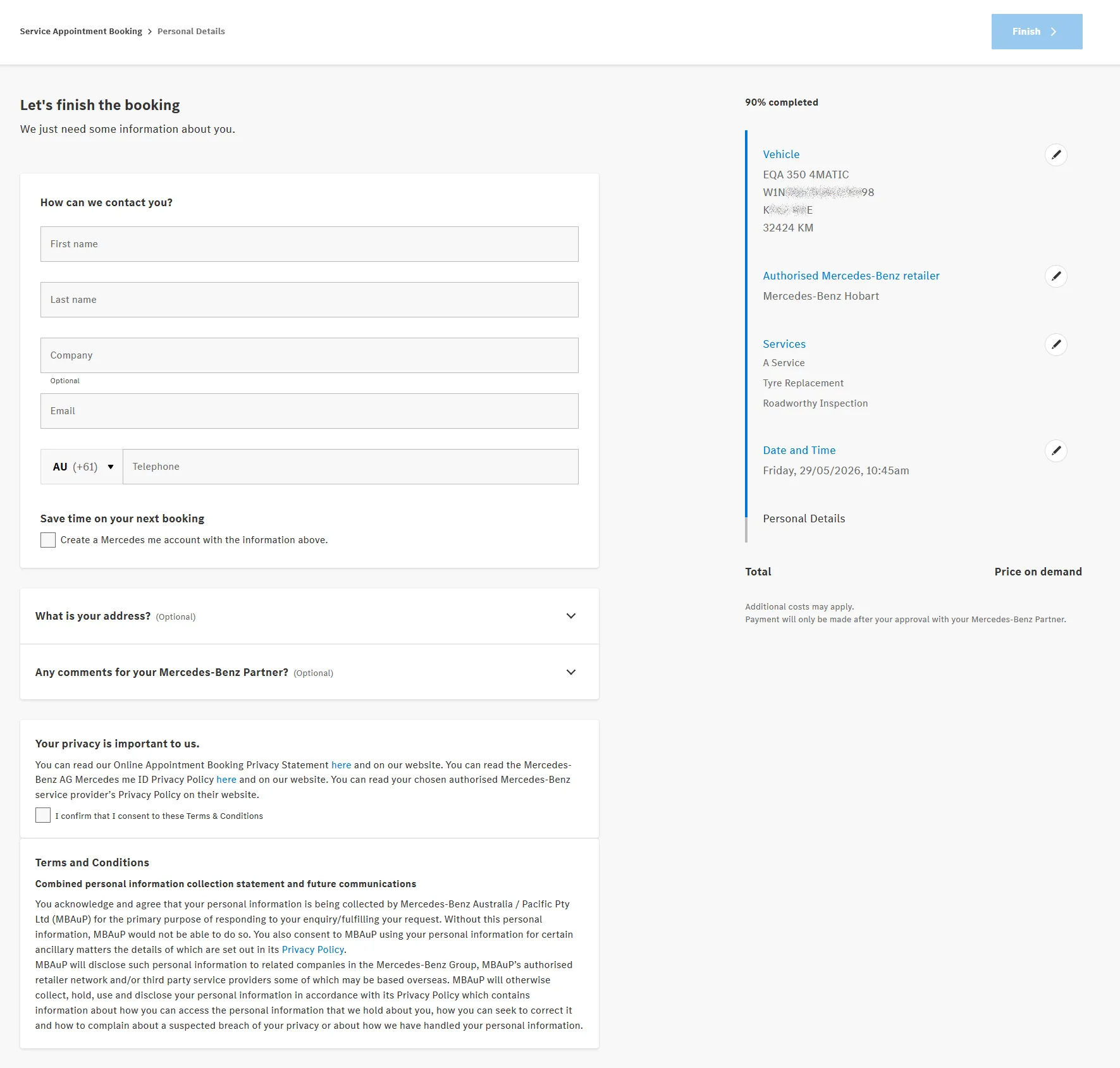The image size is (1120, 1068).
Task: Click the breadcrumb chevron after Service Appointment Booking
Action: coord(150,32)
